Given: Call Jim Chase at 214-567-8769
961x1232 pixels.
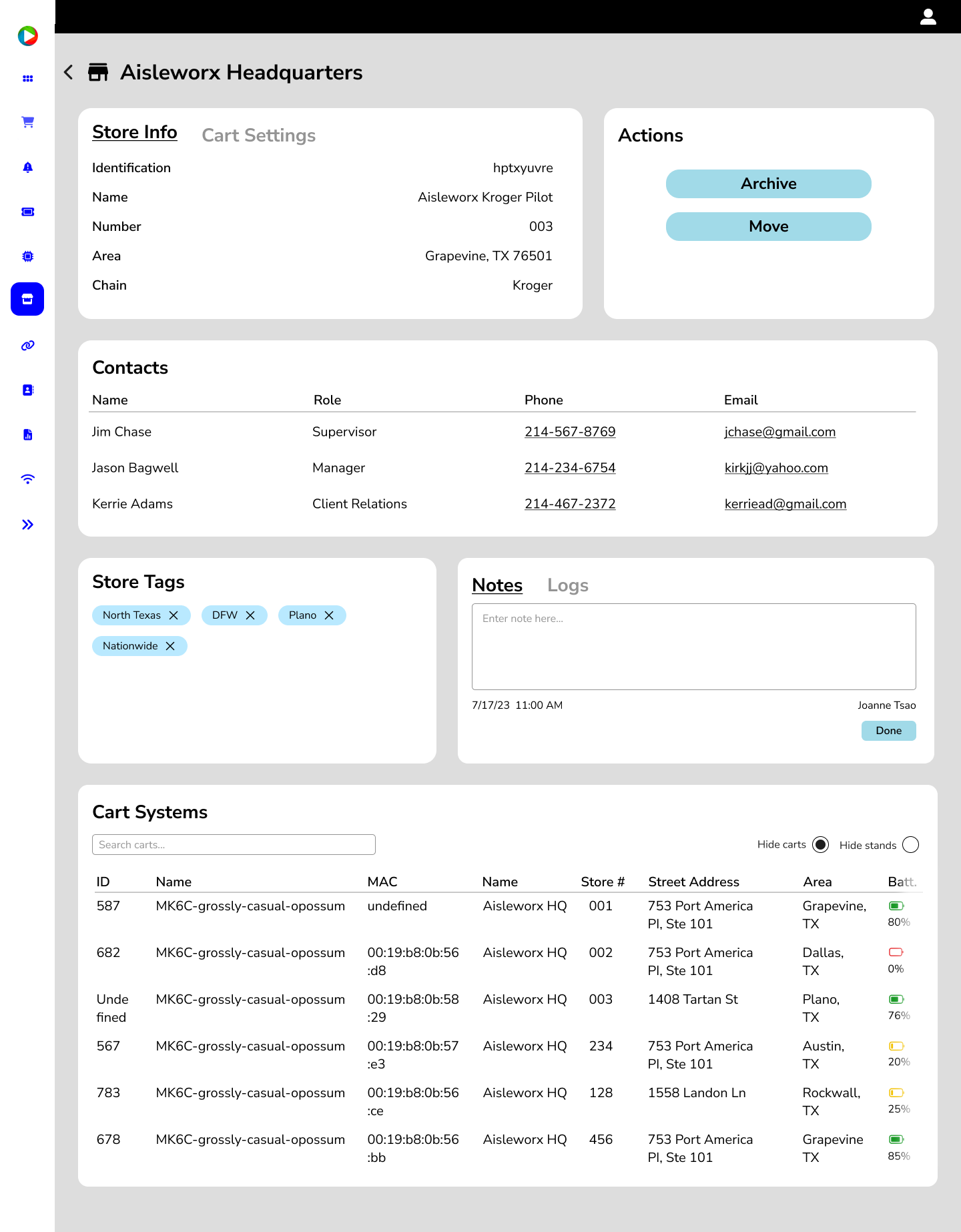Looking at the screenshot, I should (570, 432).
